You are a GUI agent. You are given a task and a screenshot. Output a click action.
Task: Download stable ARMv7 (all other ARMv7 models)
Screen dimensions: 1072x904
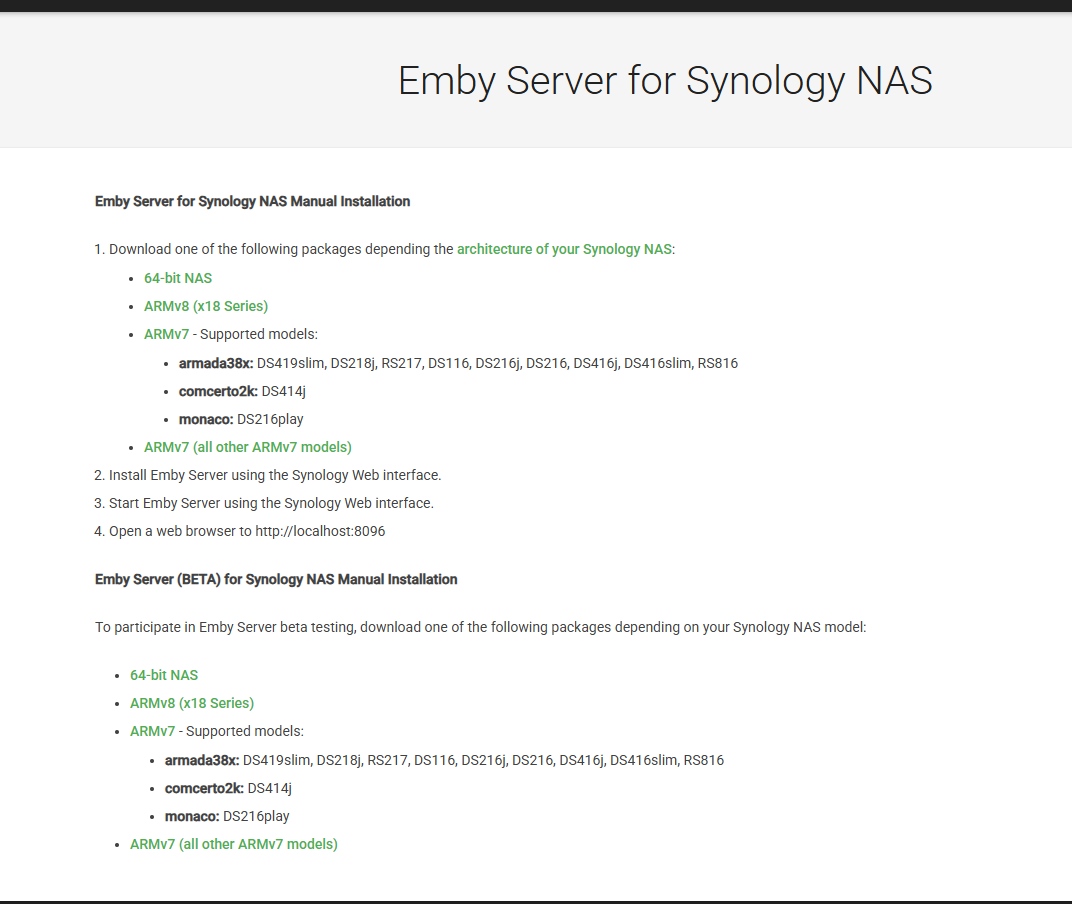click(247, 447)
